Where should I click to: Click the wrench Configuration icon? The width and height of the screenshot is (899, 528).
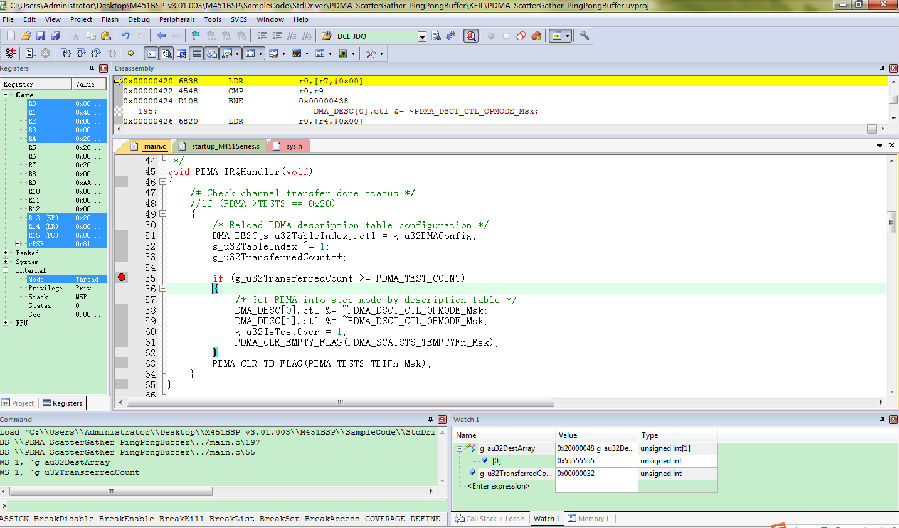[x=584, y=36]
